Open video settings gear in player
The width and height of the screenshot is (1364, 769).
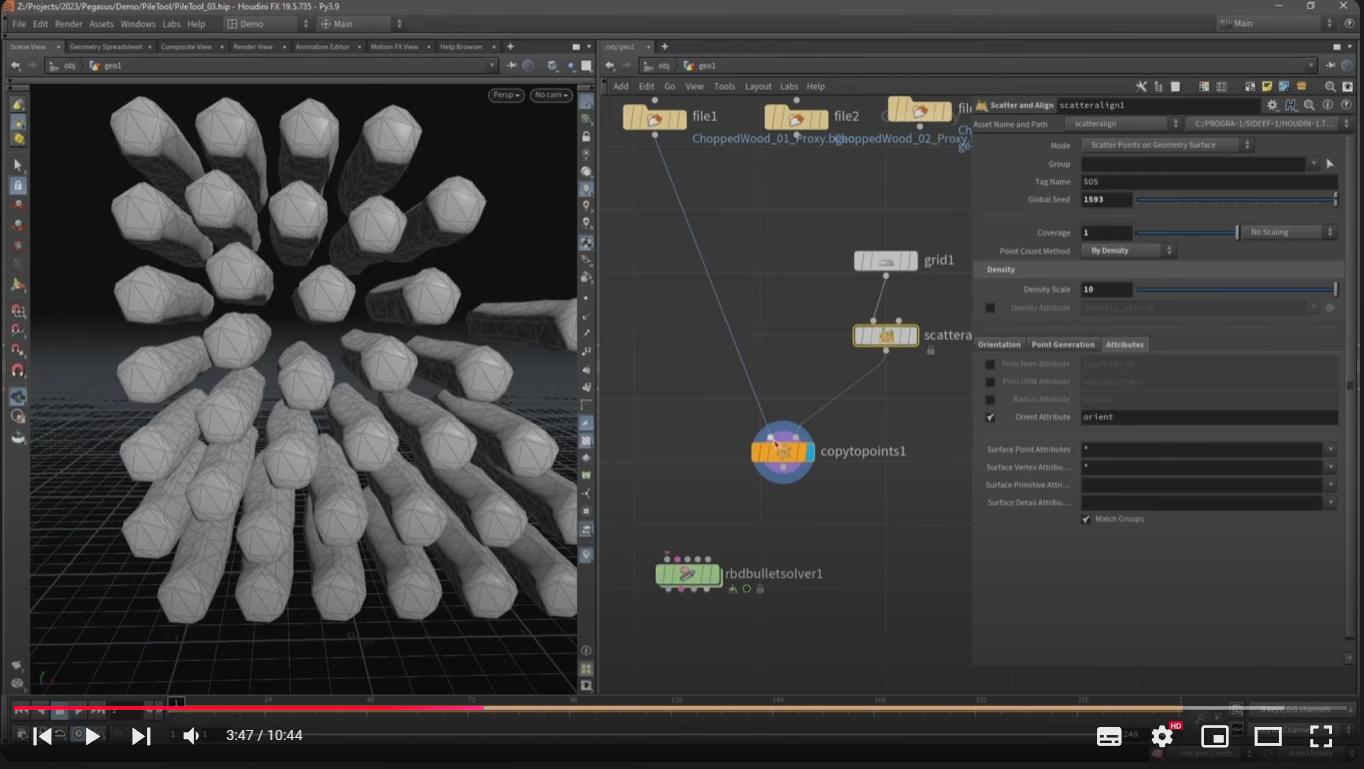coord(1162,737)
